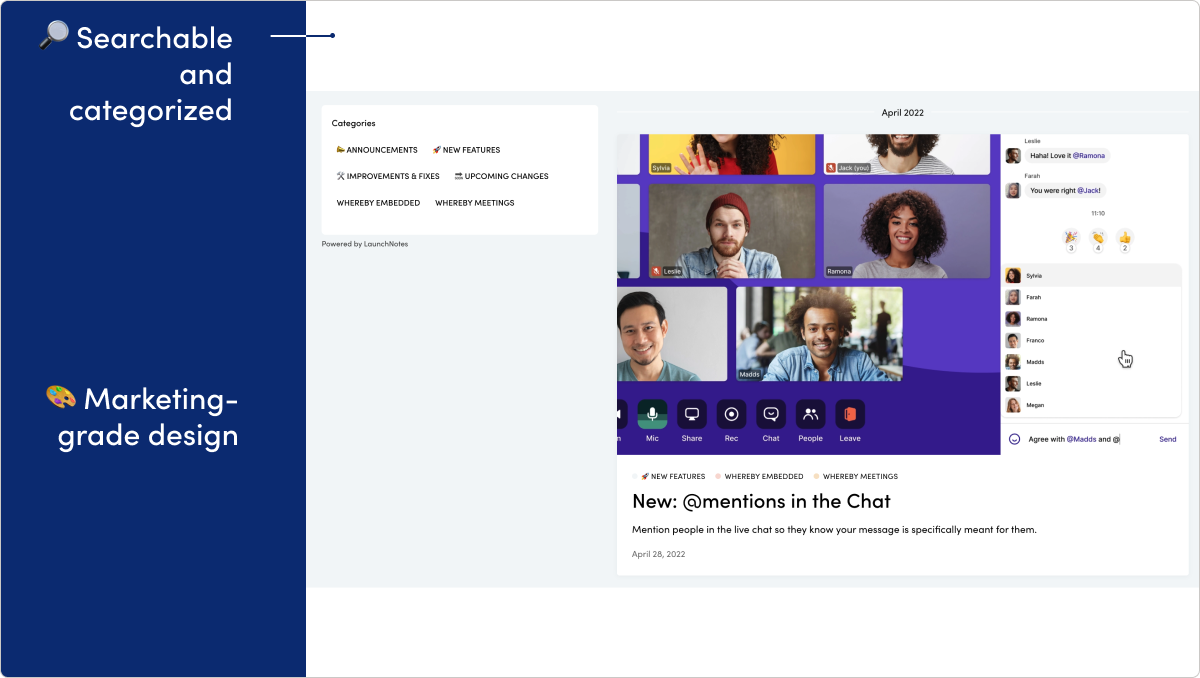Toggle the UPCOMING CHANGES category filter
This screenshot has width=1200, height=678.
[501, 176]
